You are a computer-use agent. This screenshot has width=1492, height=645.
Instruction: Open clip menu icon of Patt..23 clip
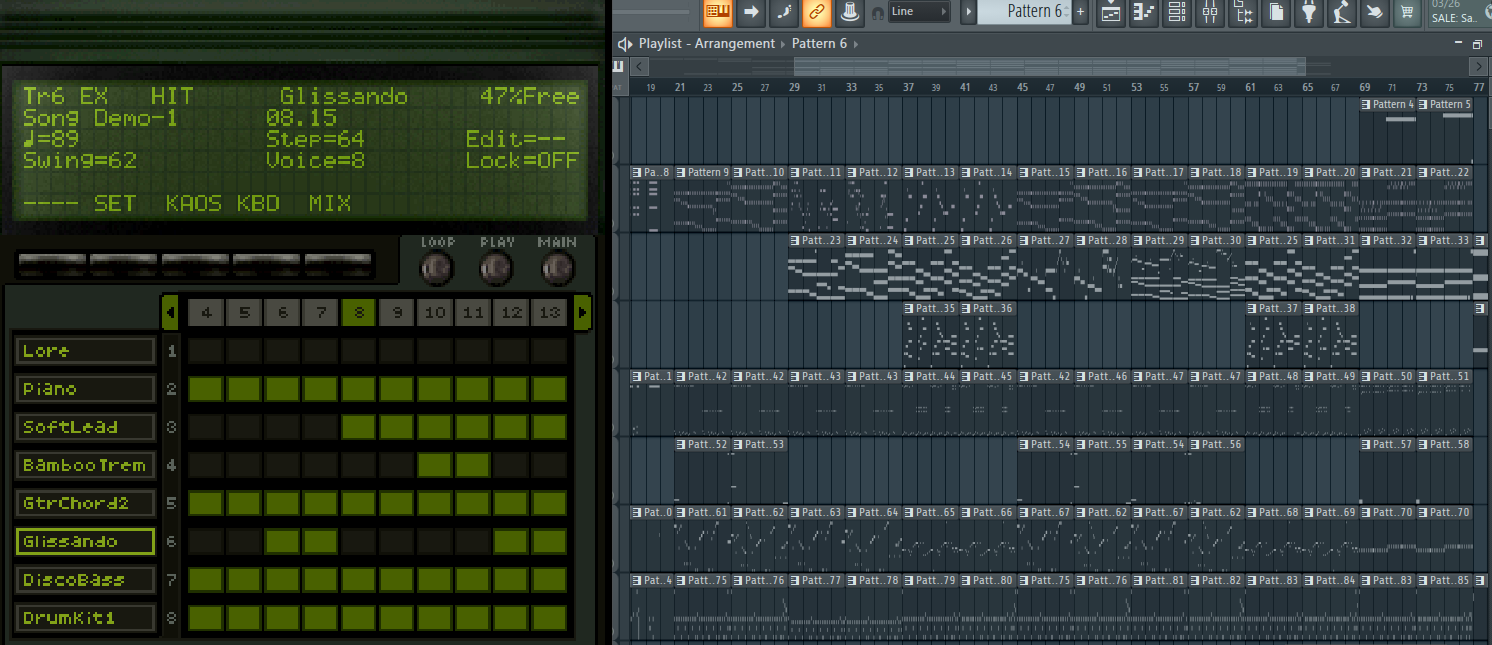point(794,240)
